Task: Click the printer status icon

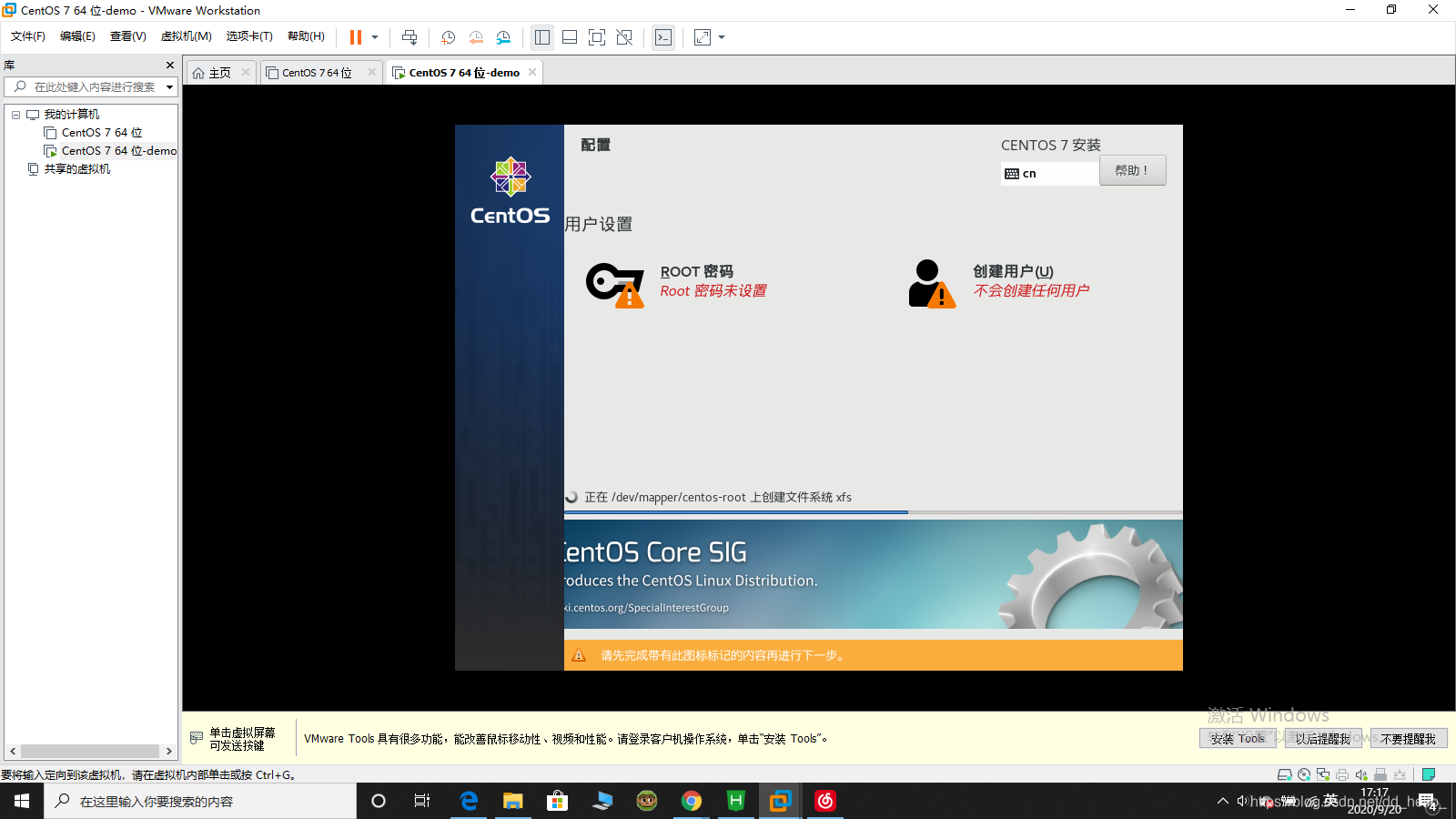Action: pyautogui.click(x=1342, y=775)
